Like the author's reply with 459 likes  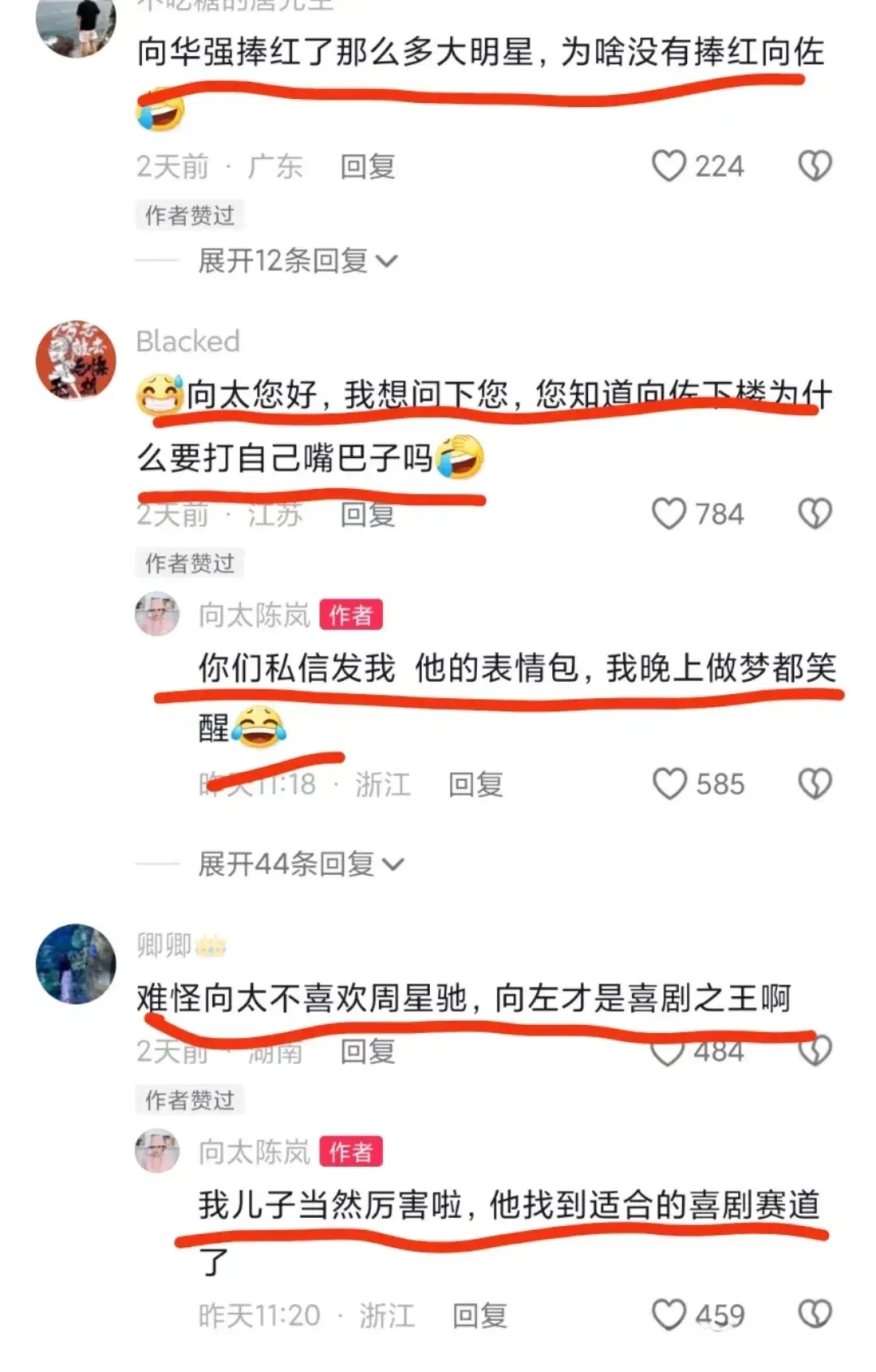669,1314
